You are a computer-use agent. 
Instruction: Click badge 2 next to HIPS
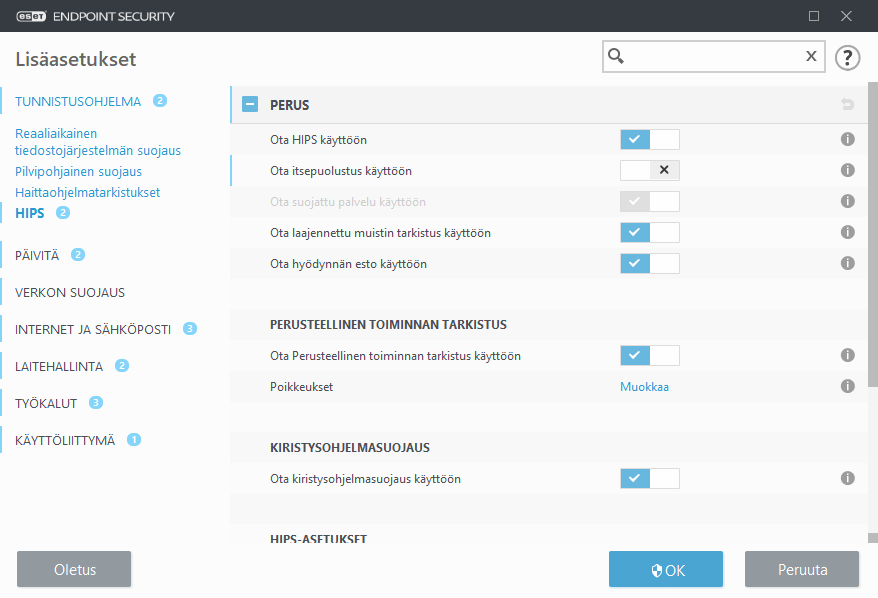click(63, 213)
